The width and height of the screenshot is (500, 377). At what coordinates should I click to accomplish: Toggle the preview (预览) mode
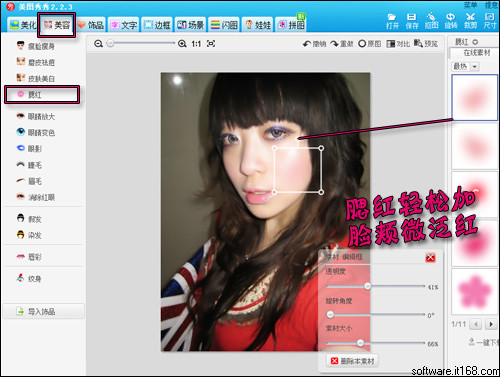[x=426, y=43]
